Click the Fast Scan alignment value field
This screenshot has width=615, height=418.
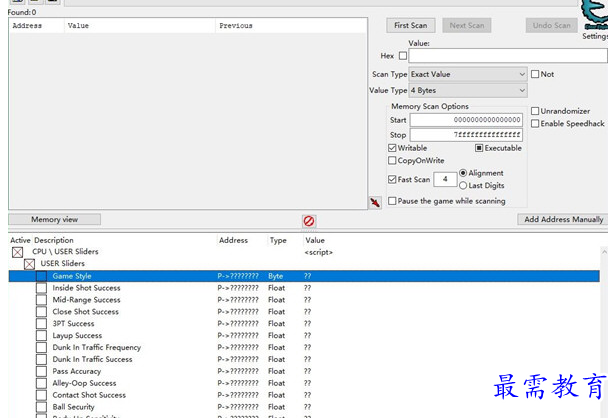[445, 179]
